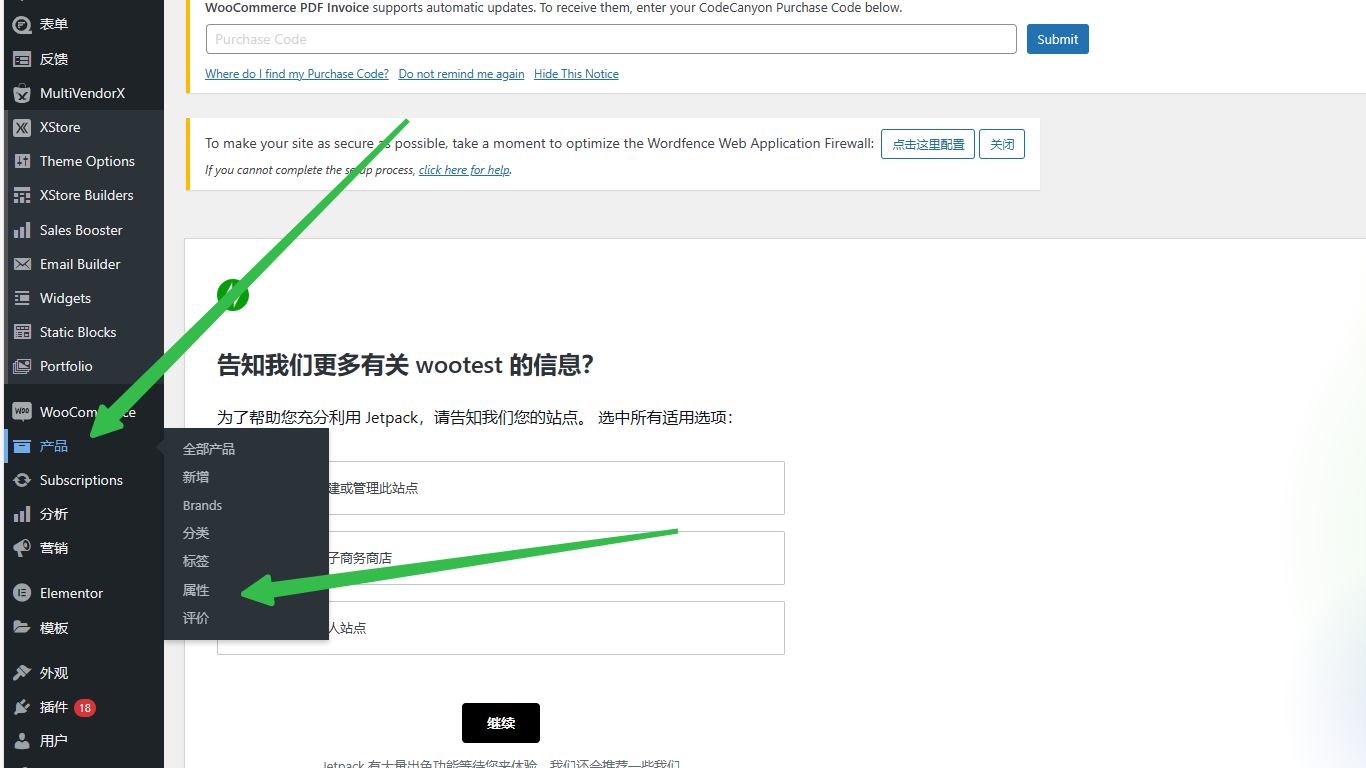Select 属性 from the products submenu
This screenshot has height=768, width=1366.
coord(196,590)
